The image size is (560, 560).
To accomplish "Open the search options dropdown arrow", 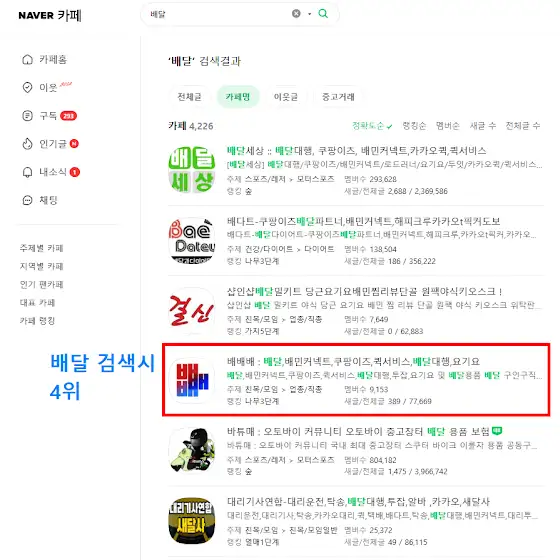I will (x=310, y=14).
